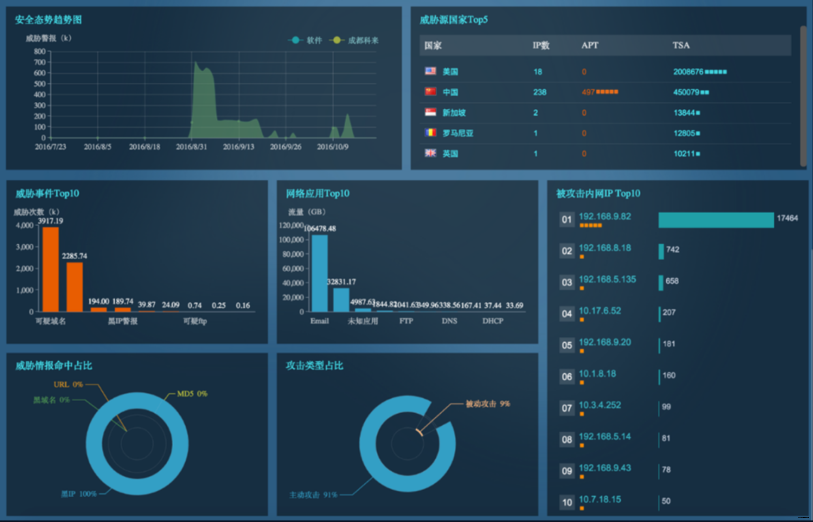Screen dimensions: 813x522
Task: Click the URL 0% donut label
Action: point(68,385)
